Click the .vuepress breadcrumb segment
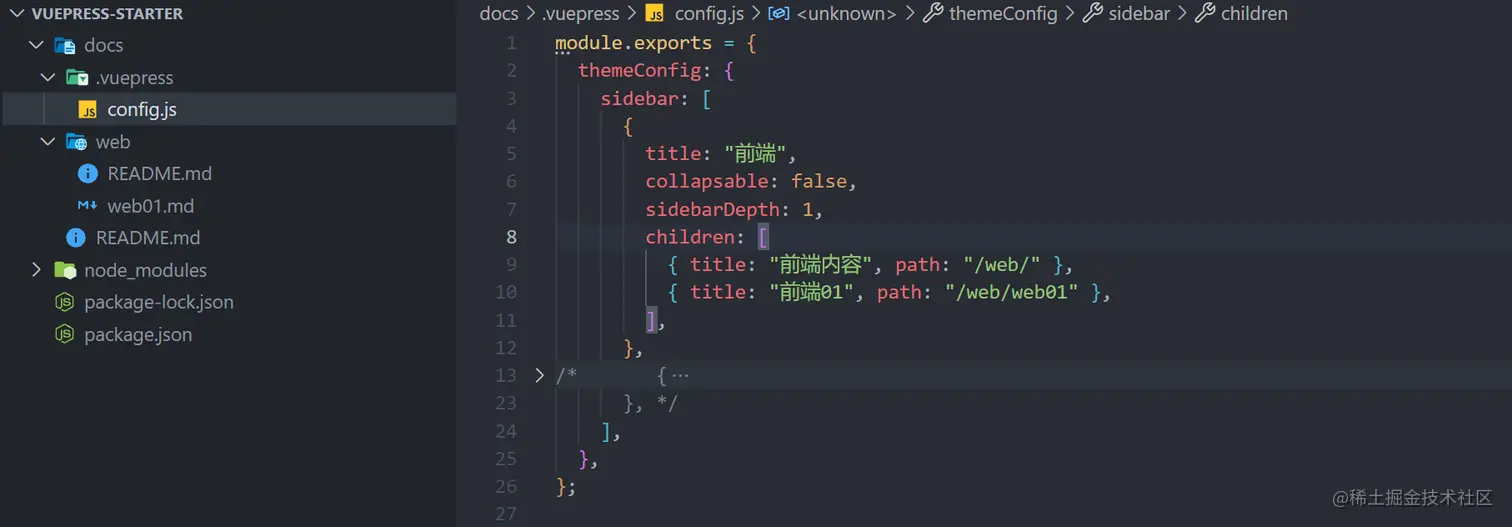The image size is (1512, 527). (x=580, y=13)
